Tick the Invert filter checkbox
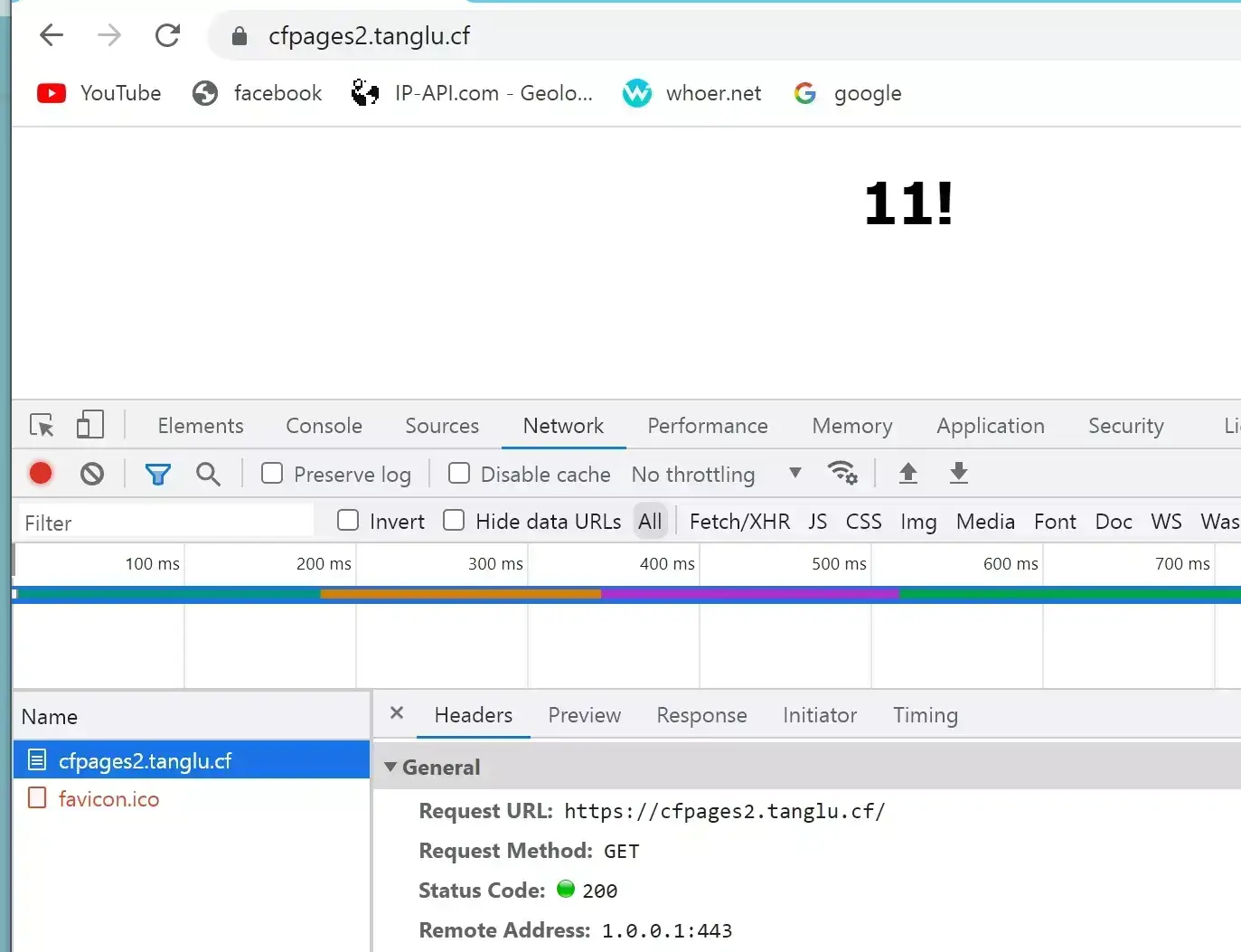 pyautogui.click(x=348, y=520)
